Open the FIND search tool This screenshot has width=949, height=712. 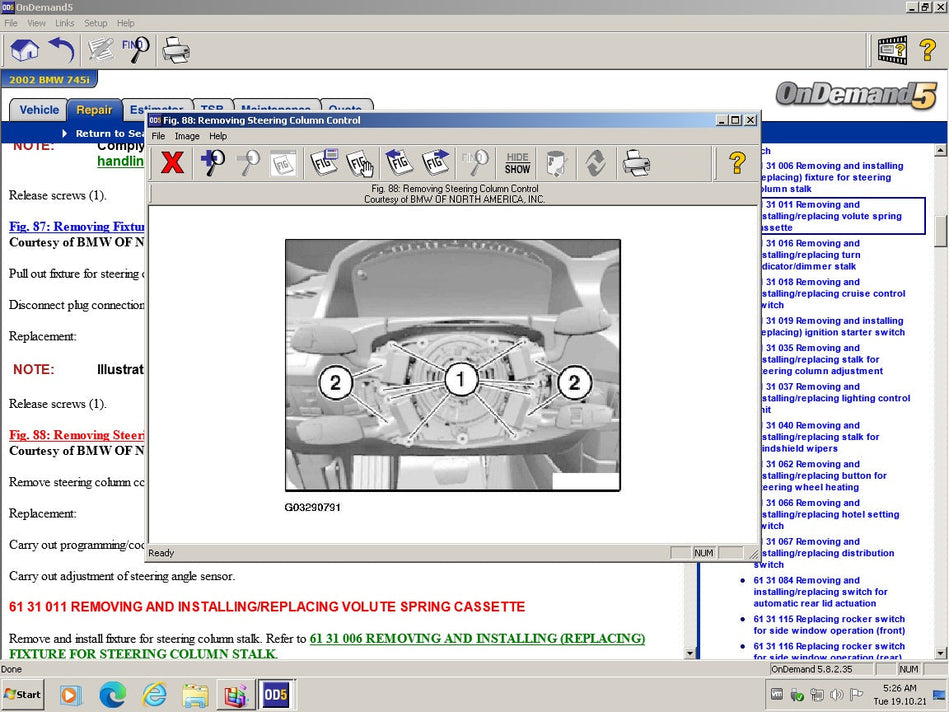click(x=136, y=49)
